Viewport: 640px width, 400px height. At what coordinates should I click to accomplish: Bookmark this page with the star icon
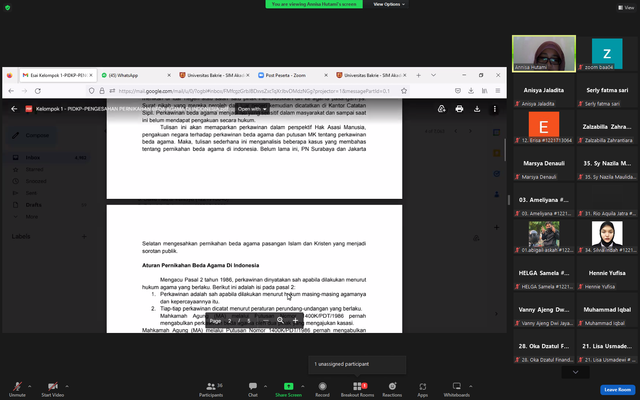404,91
